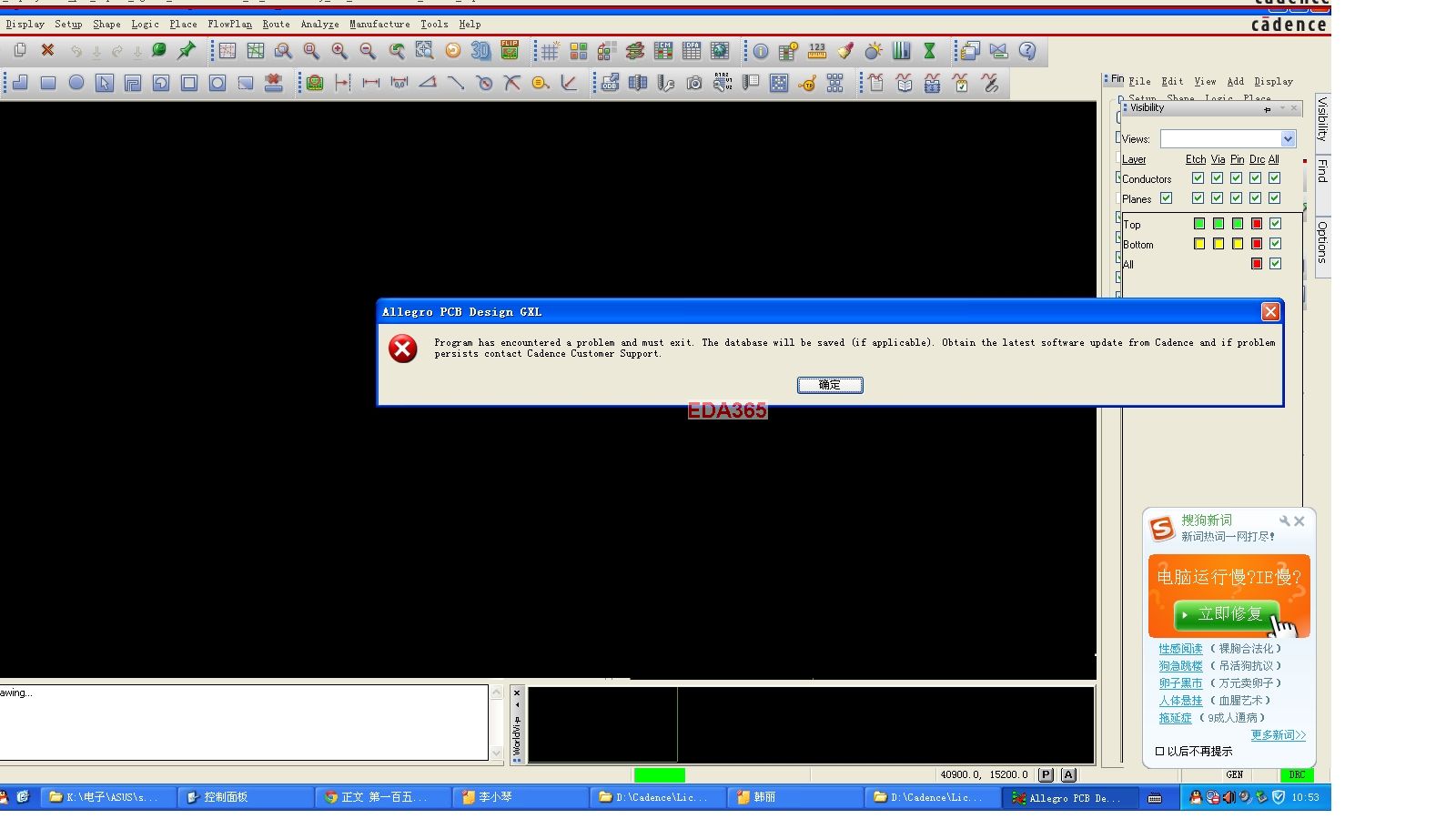The width and height of the screenshot is (1456, 819).
Task: Toggle Conductors Via checkbox
Action: coord(1217,178)
